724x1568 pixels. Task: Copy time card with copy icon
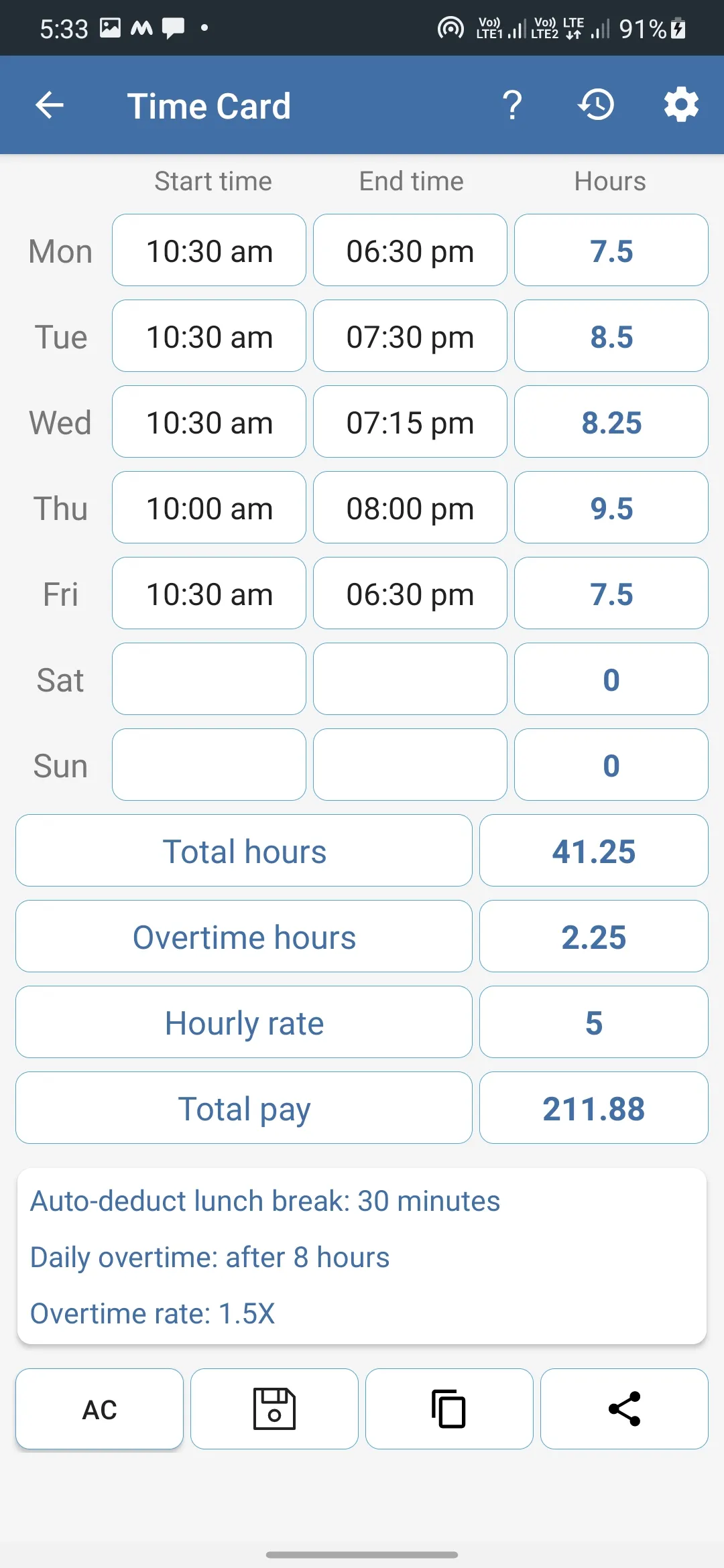tap(449, 1409)
